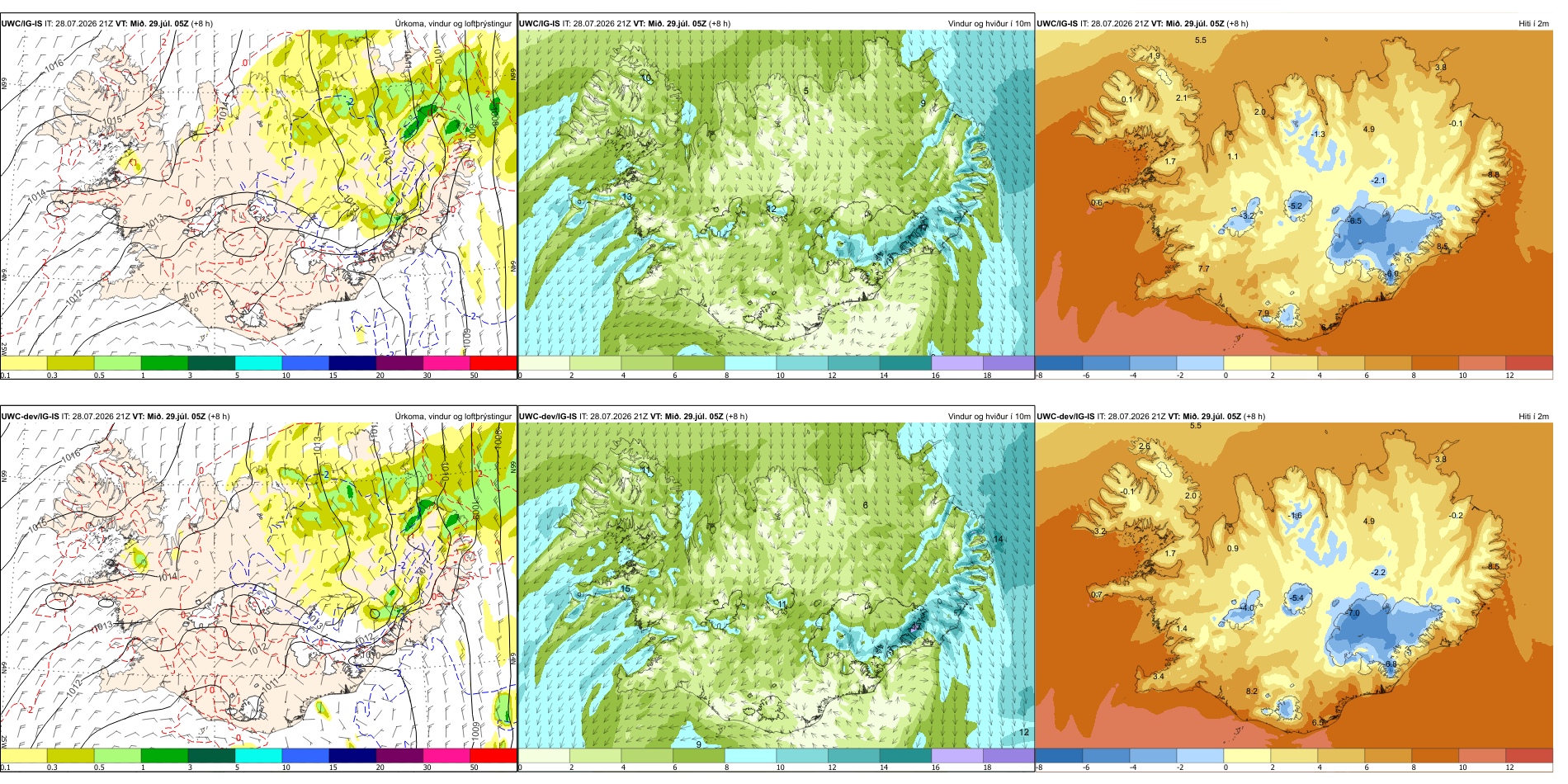Click the -4.0 temperature value on UWC-dev map

[1248, 608]
